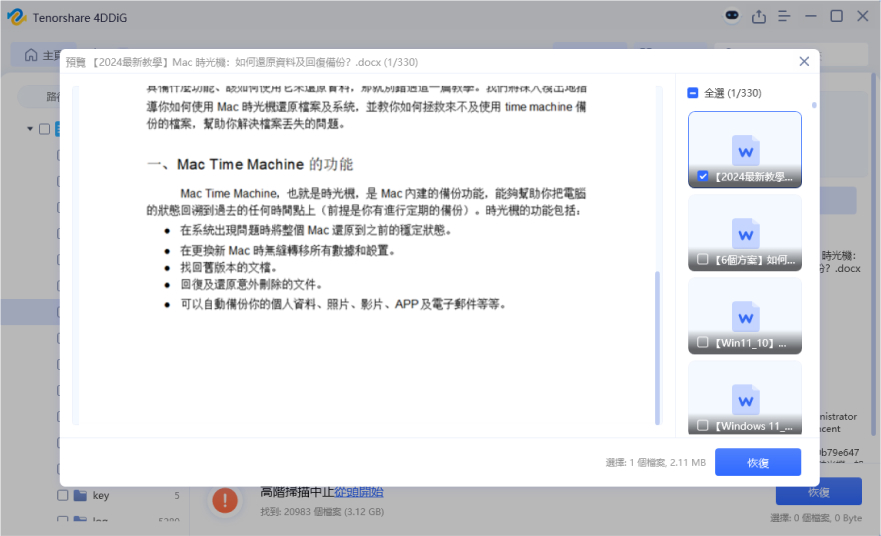
Task: Click the main window right scrollbar
Action: (x=873, y=253)
